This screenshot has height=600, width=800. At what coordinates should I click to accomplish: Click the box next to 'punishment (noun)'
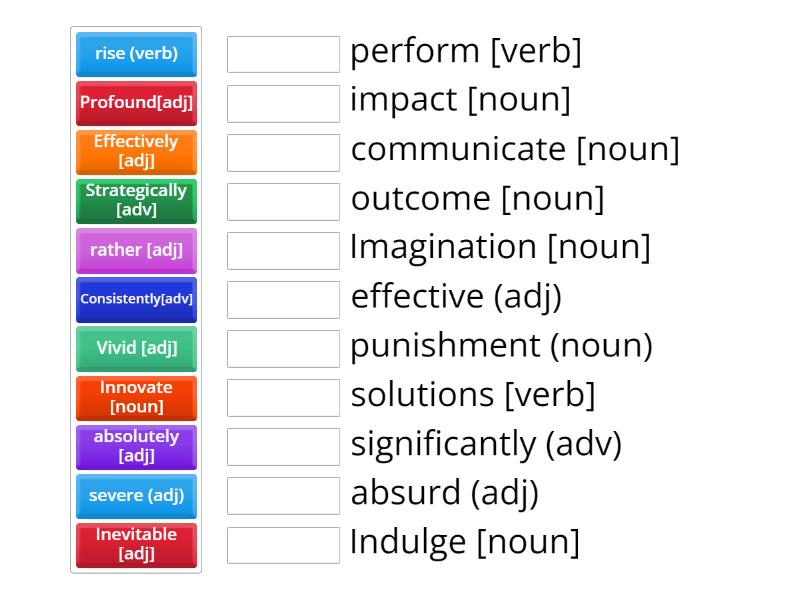click(283, 348)
